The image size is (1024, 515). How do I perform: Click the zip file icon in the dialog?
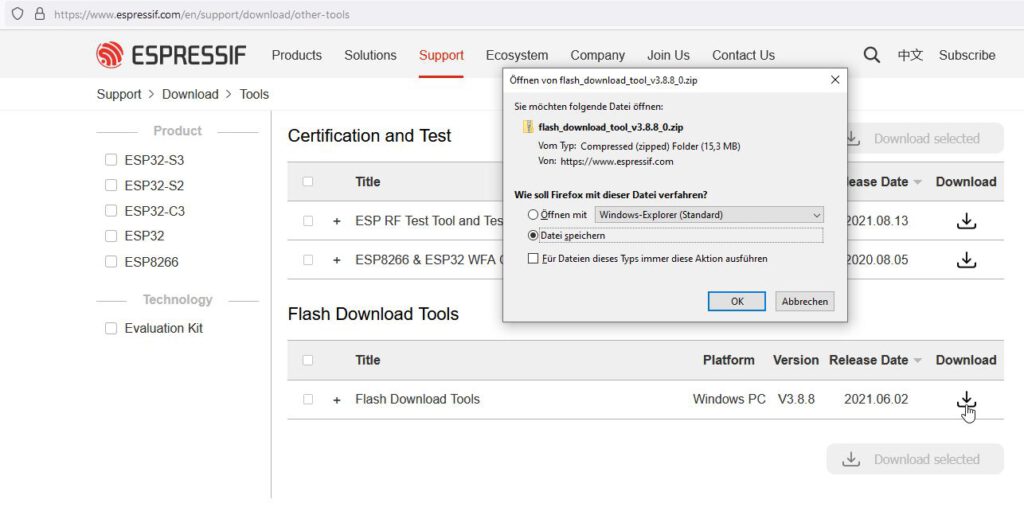pos(528,127)
